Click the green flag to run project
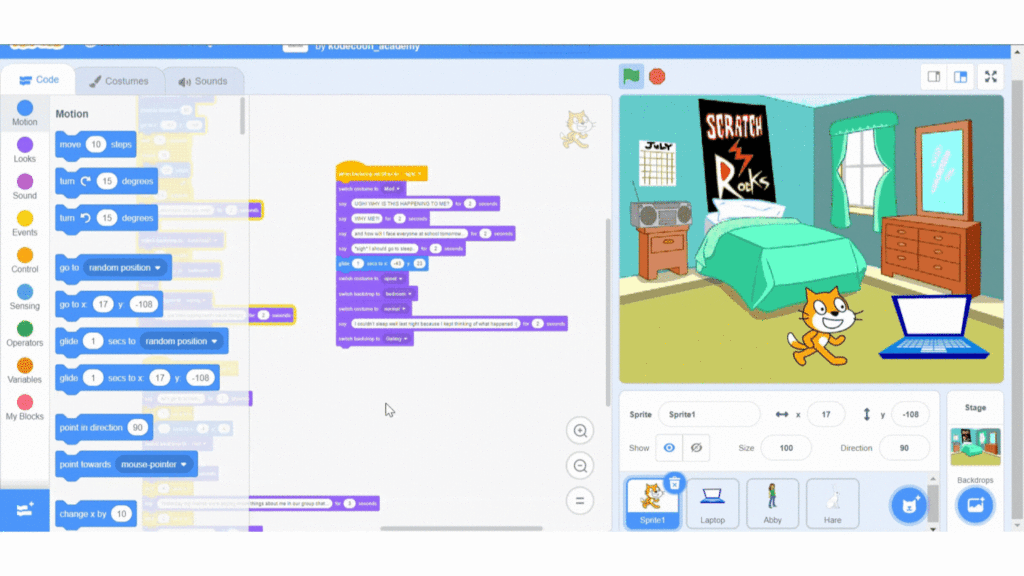 630,76
